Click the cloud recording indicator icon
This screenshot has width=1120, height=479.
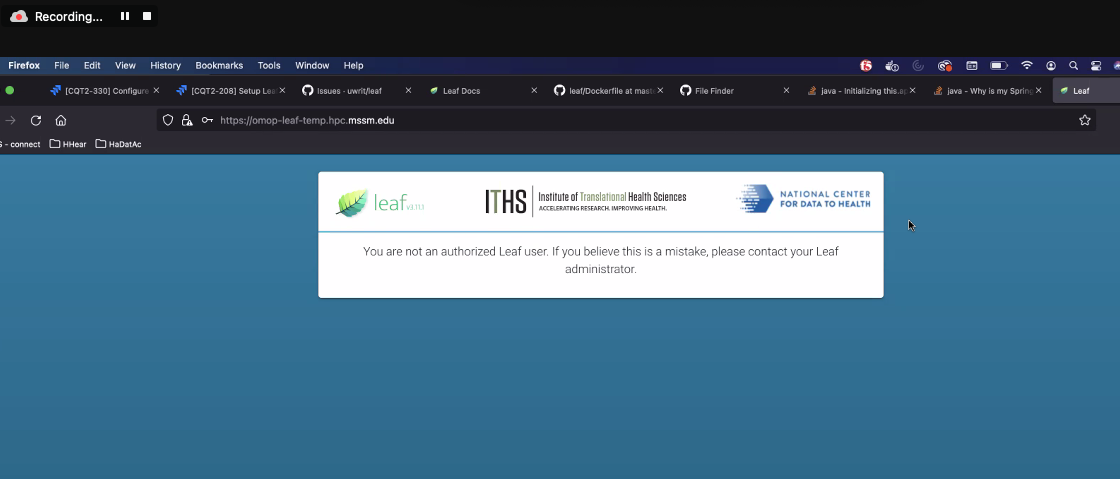pos(19,16)
